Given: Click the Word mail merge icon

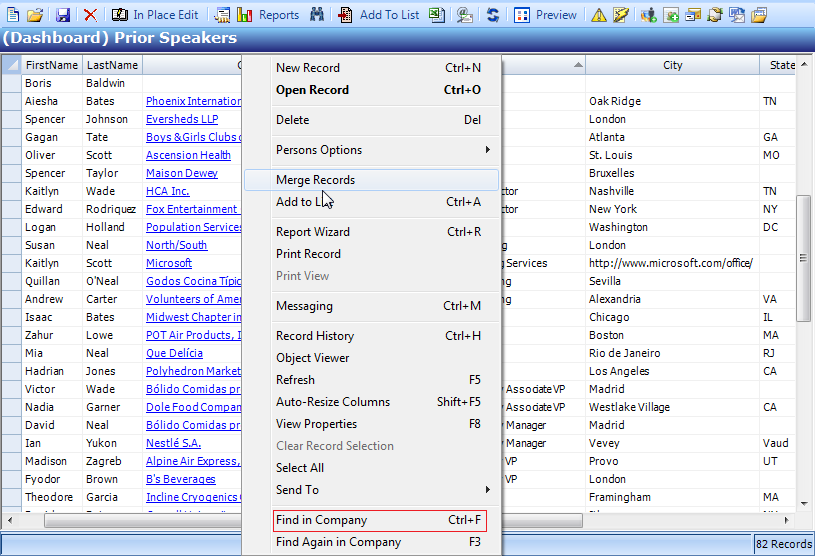Looking at the screenshot, I should tap(737, 15).
